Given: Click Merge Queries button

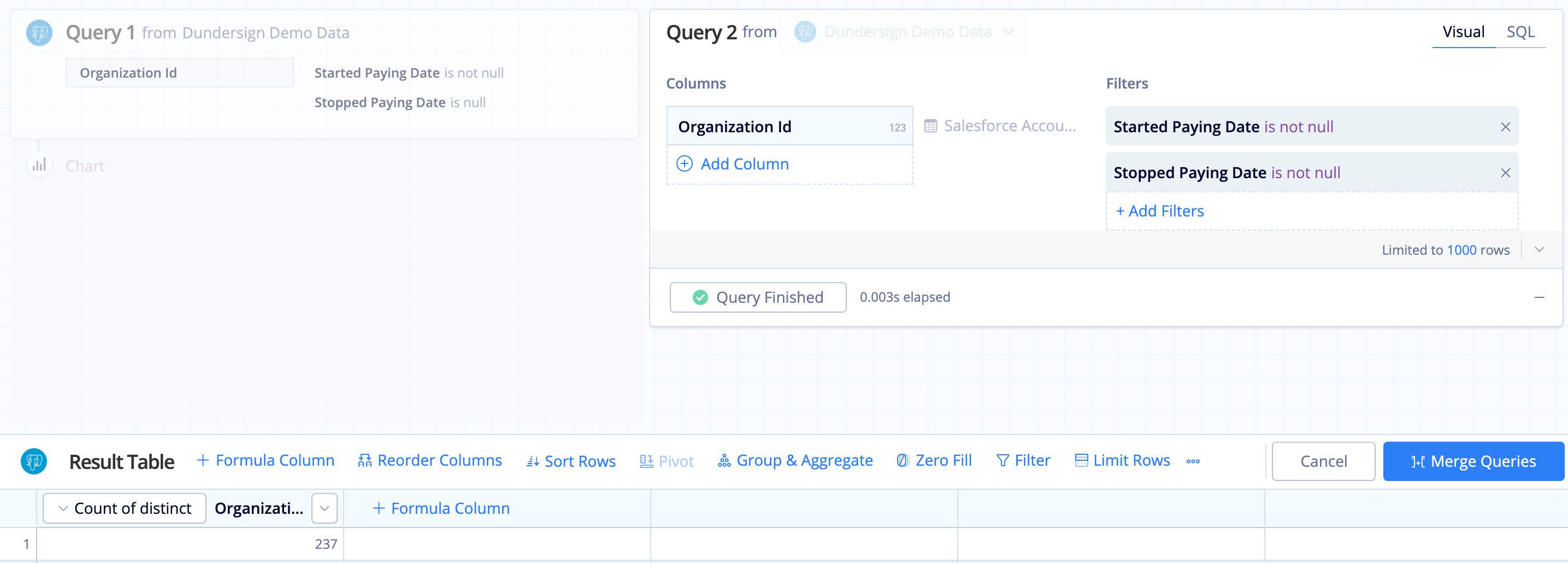Looking at the screenshot, I should (x=1473, y=461).
